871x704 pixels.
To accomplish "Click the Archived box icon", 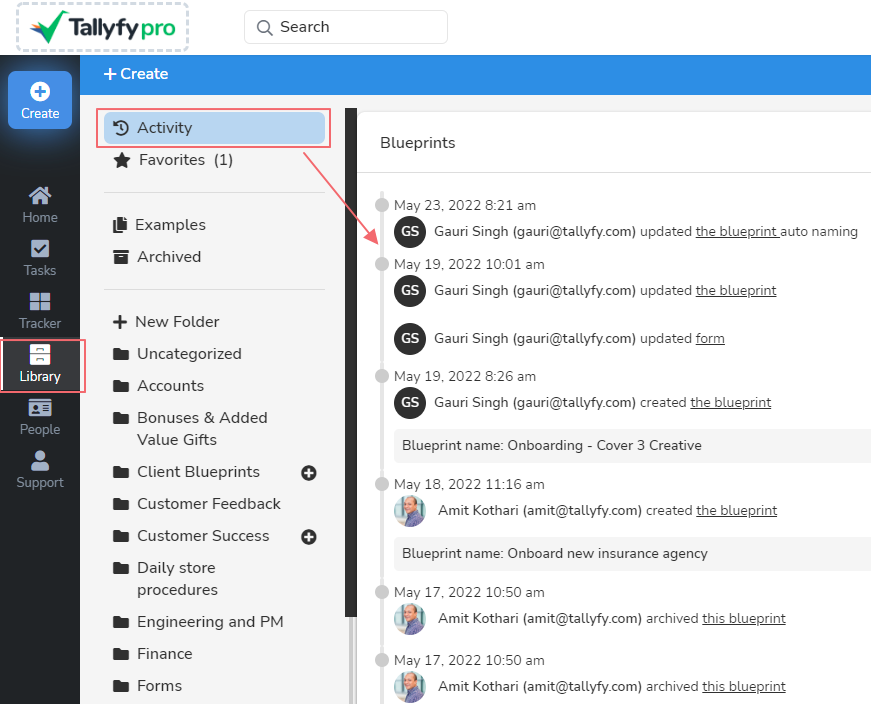I will [x=121, y=257].
